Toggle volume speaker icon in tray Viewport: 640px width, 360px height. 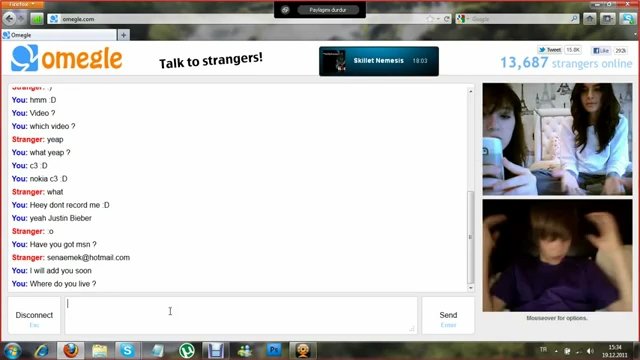pos(590,351)
